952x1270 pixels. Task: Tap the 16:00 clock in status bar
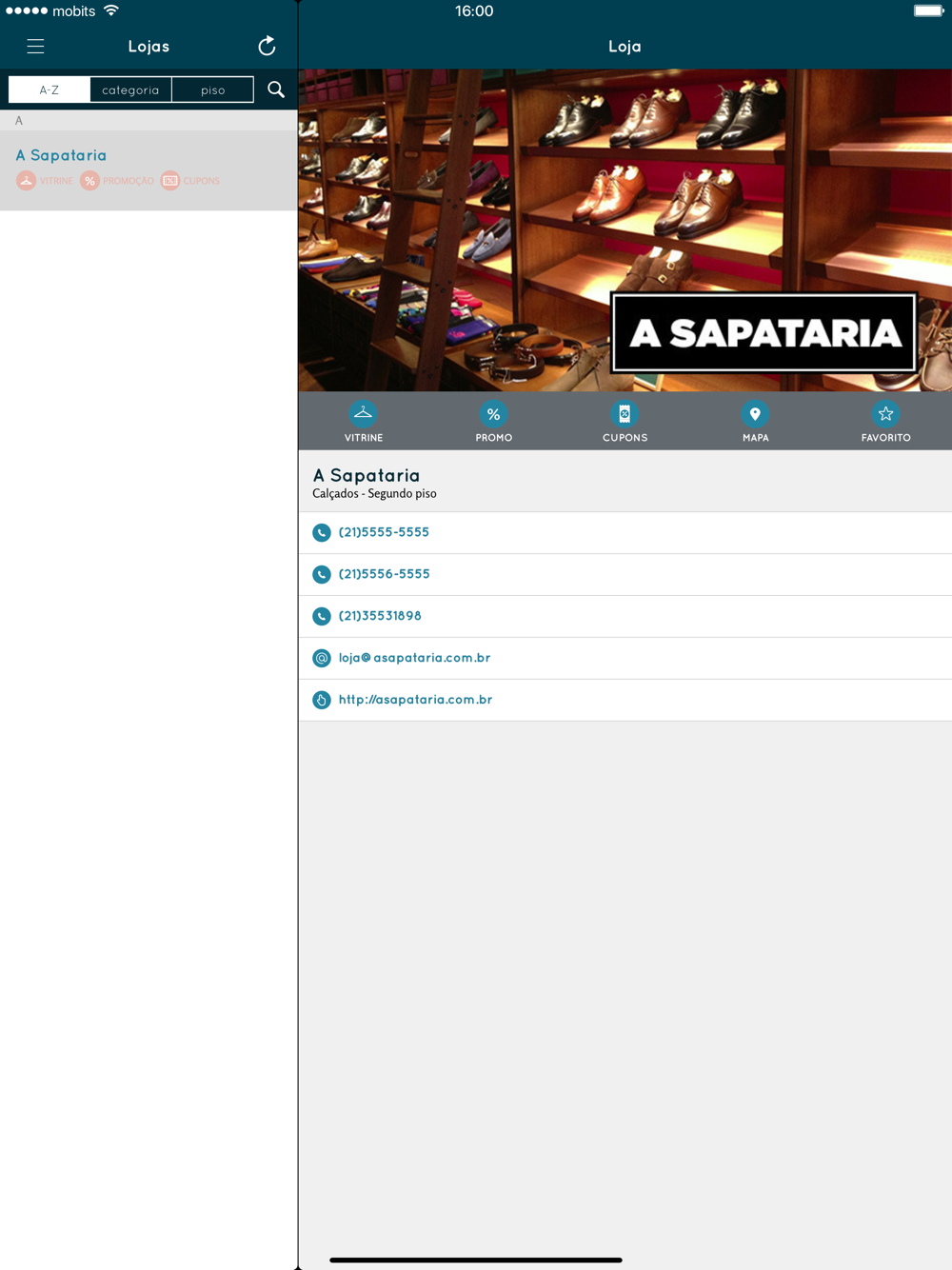tap(474, 11)
